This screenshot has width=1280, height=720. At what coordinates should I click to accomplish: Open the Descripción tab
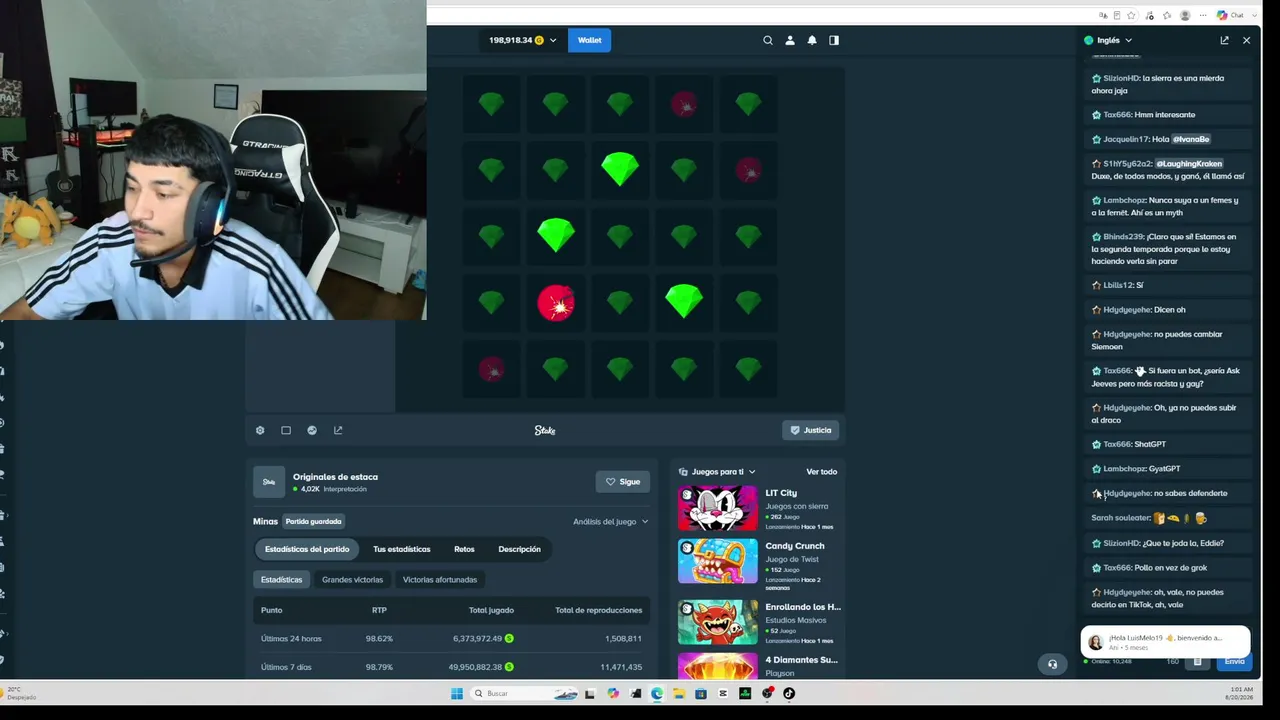(x=520, y=549)
